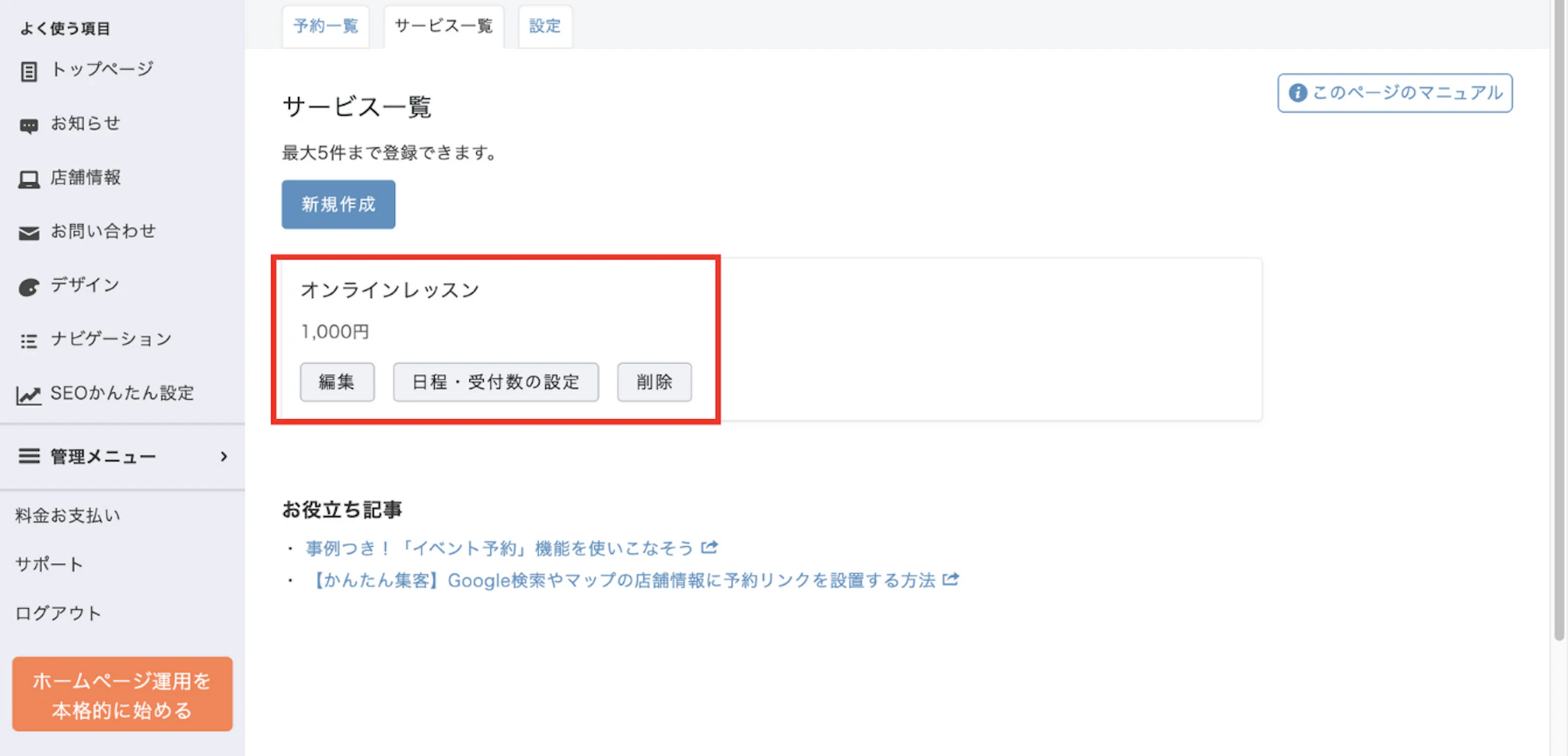Click the page's vertical scrollbar
1568x756 pixels.
(1559, 322)
